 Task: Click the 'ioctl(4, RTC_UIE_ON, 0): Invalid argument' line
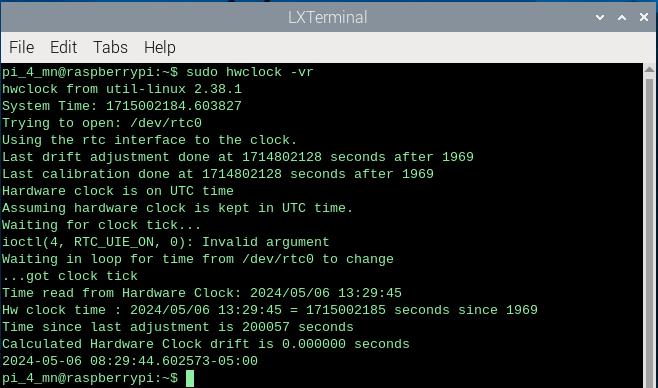pos(166,242)
